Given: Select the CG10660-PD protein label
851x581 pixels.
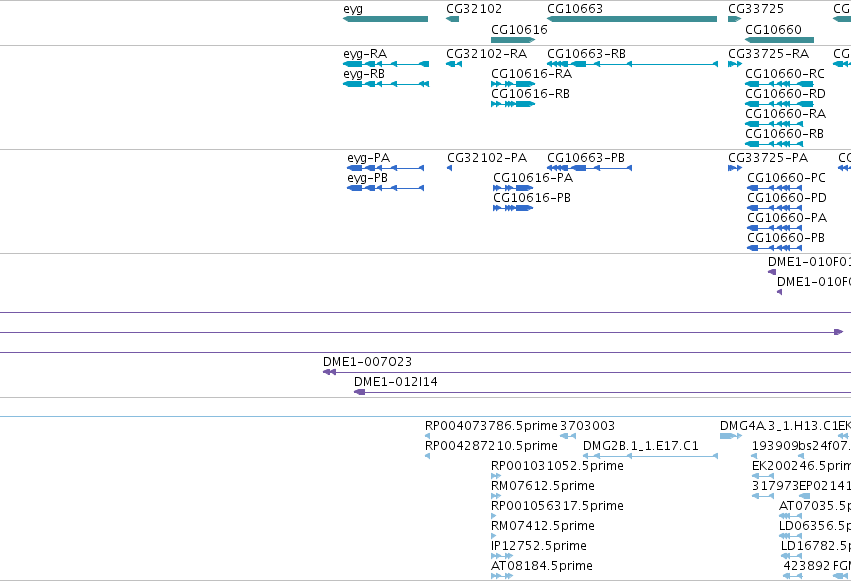Looking at the screenshot, I should tap(787, 198).
